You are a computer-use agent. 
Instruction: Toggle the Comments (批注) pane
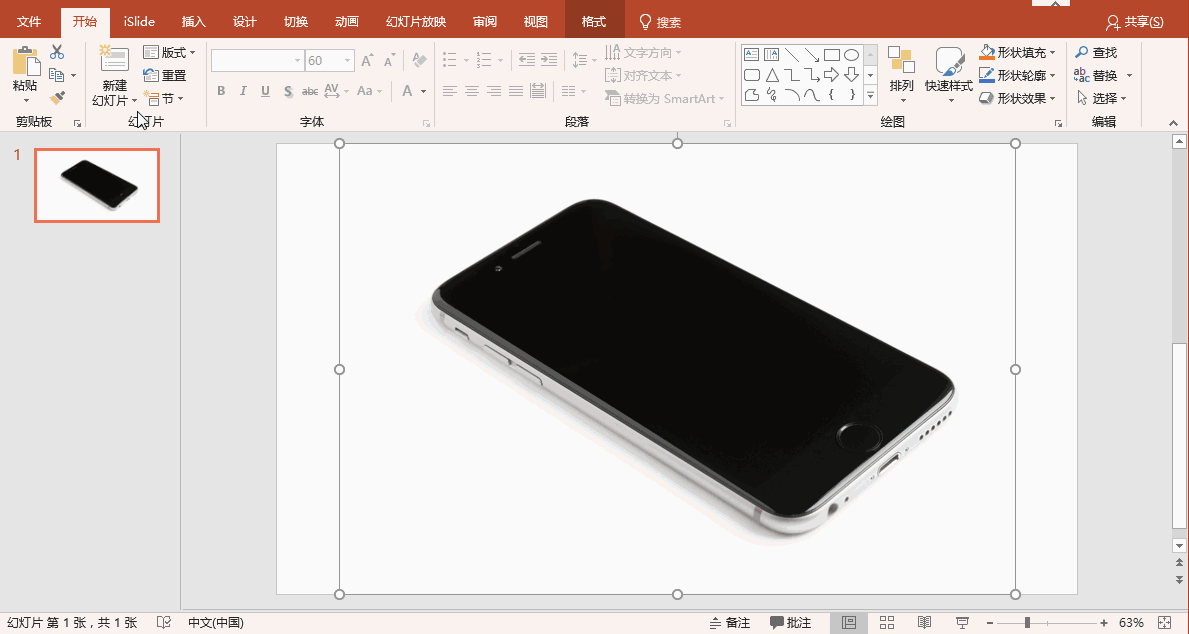(790, 623)
